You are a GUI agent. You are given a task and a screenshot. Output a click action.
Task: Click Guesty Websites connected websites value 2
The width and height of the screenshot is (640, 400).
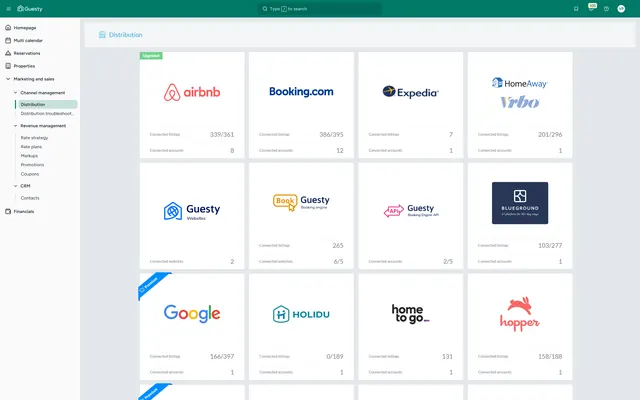[232, 262]
